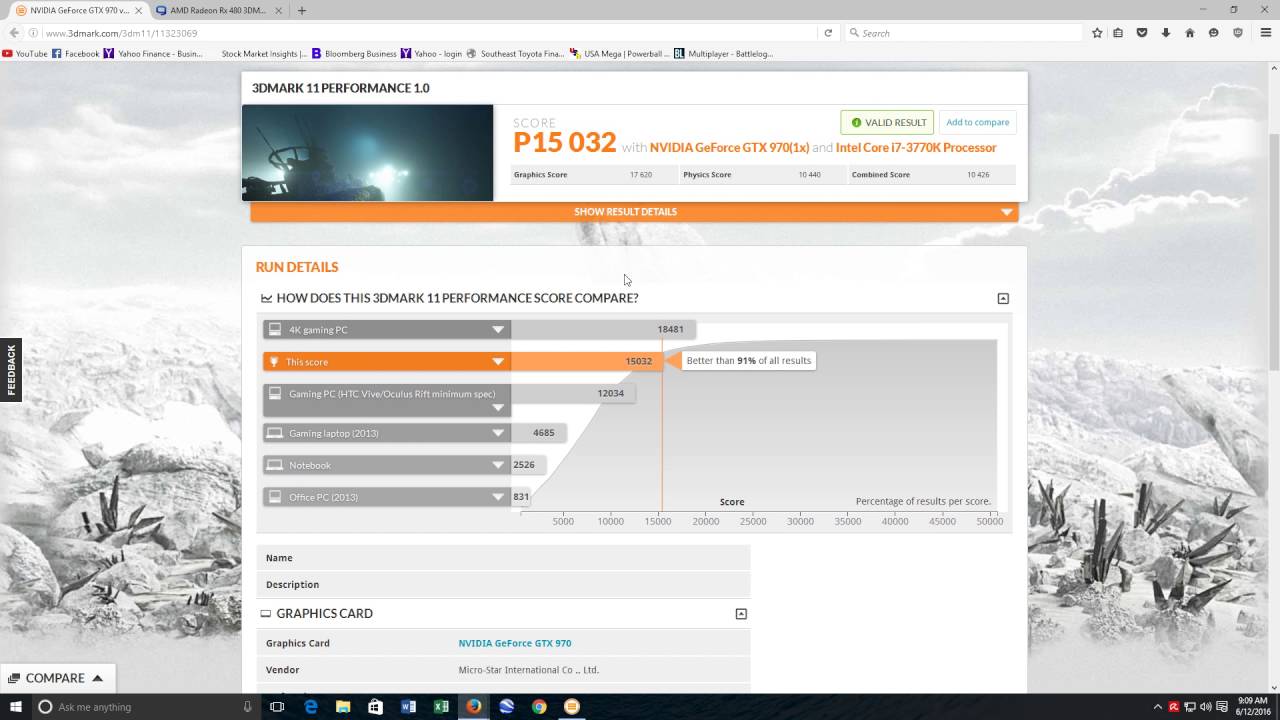Click the Add to compare button
The height and width of the screenshot is (720, 1280).
coord(977,122)
